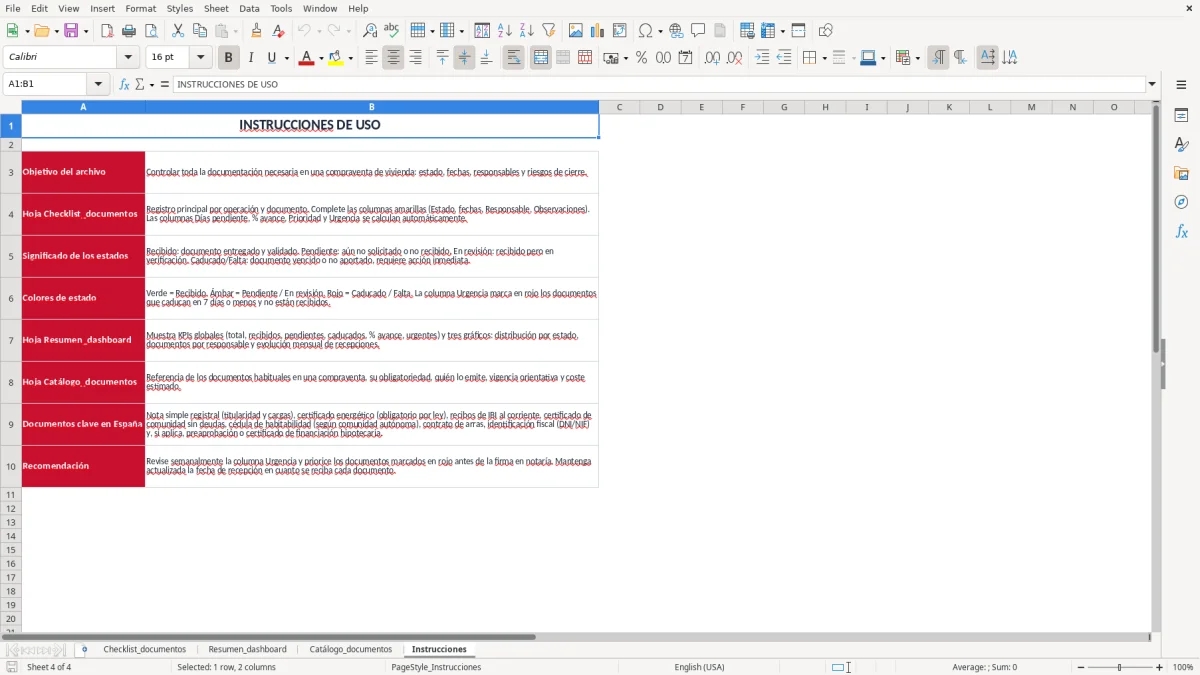Click the Insert Image icon
Image resolution: width=1200 pixels, height=675 pixels.
[576, 31]
